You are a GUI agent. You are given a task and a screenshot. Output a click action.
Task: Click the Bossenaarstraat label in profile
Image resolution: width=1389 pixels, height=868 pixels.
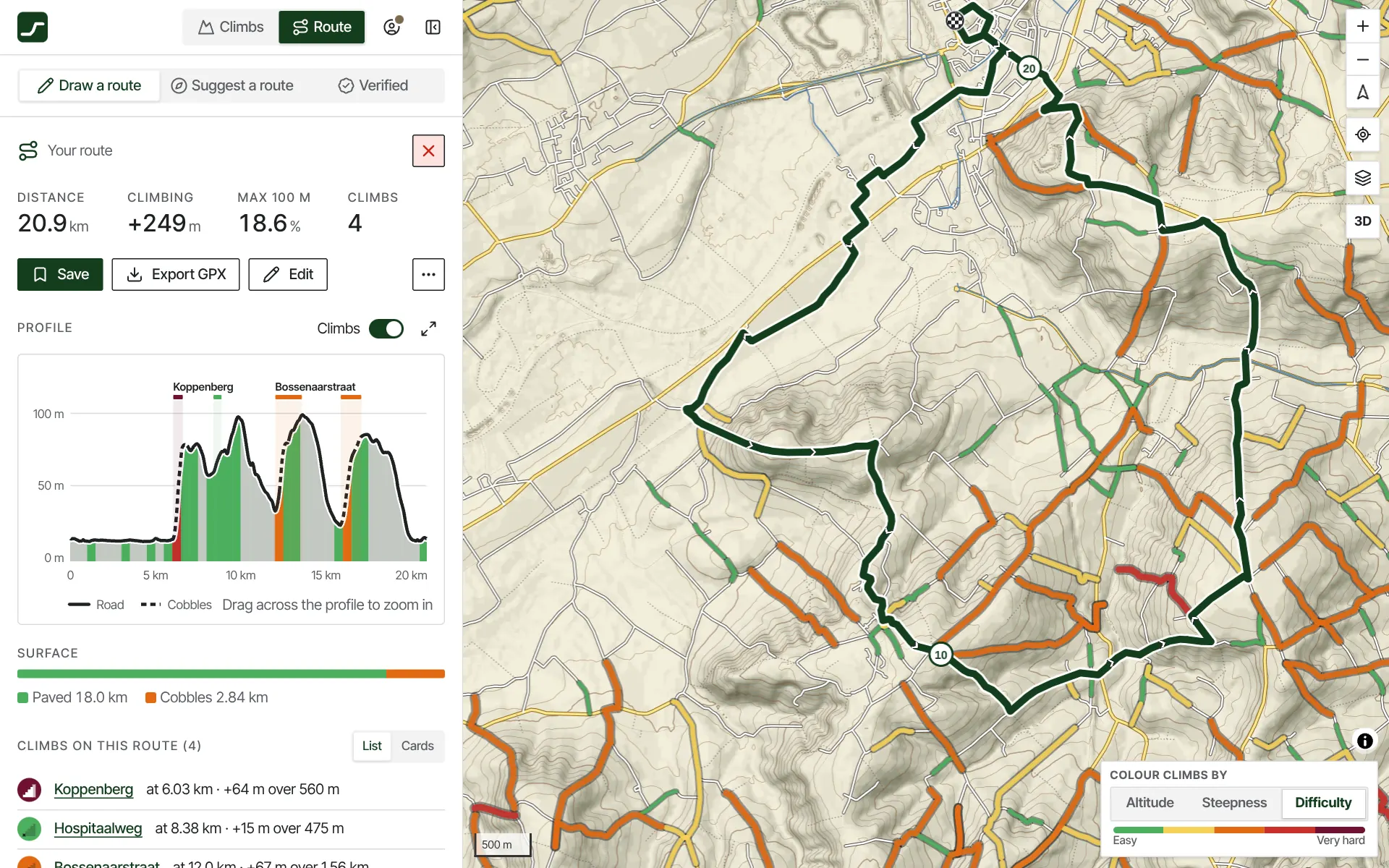pyautogui.click(x=315, y=387)
